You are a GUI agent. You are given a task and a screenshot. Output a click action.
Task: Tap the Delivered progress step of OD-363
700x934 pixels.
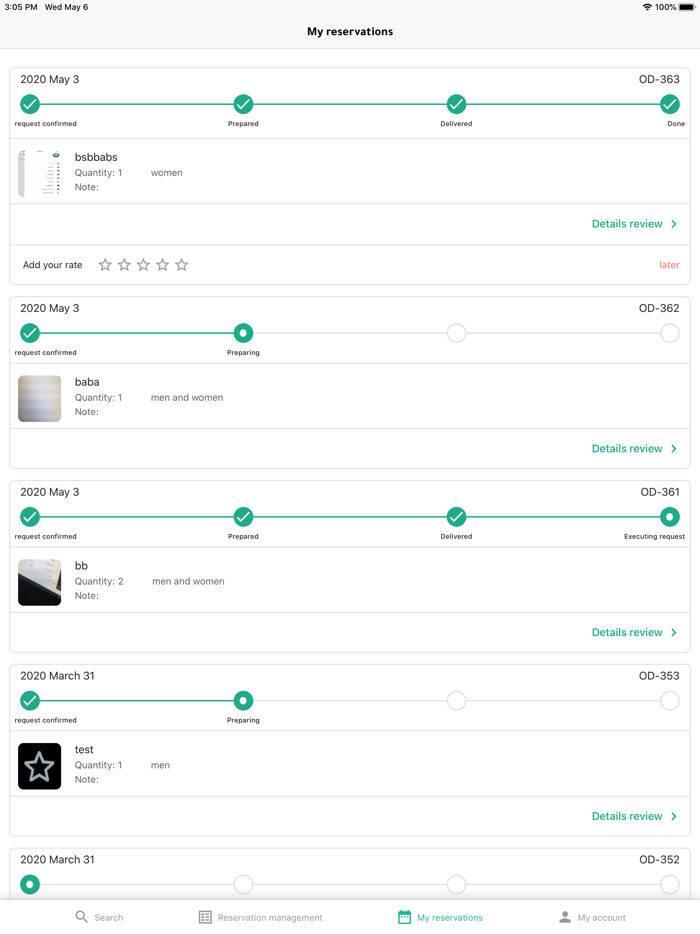[x=456, y=104]
